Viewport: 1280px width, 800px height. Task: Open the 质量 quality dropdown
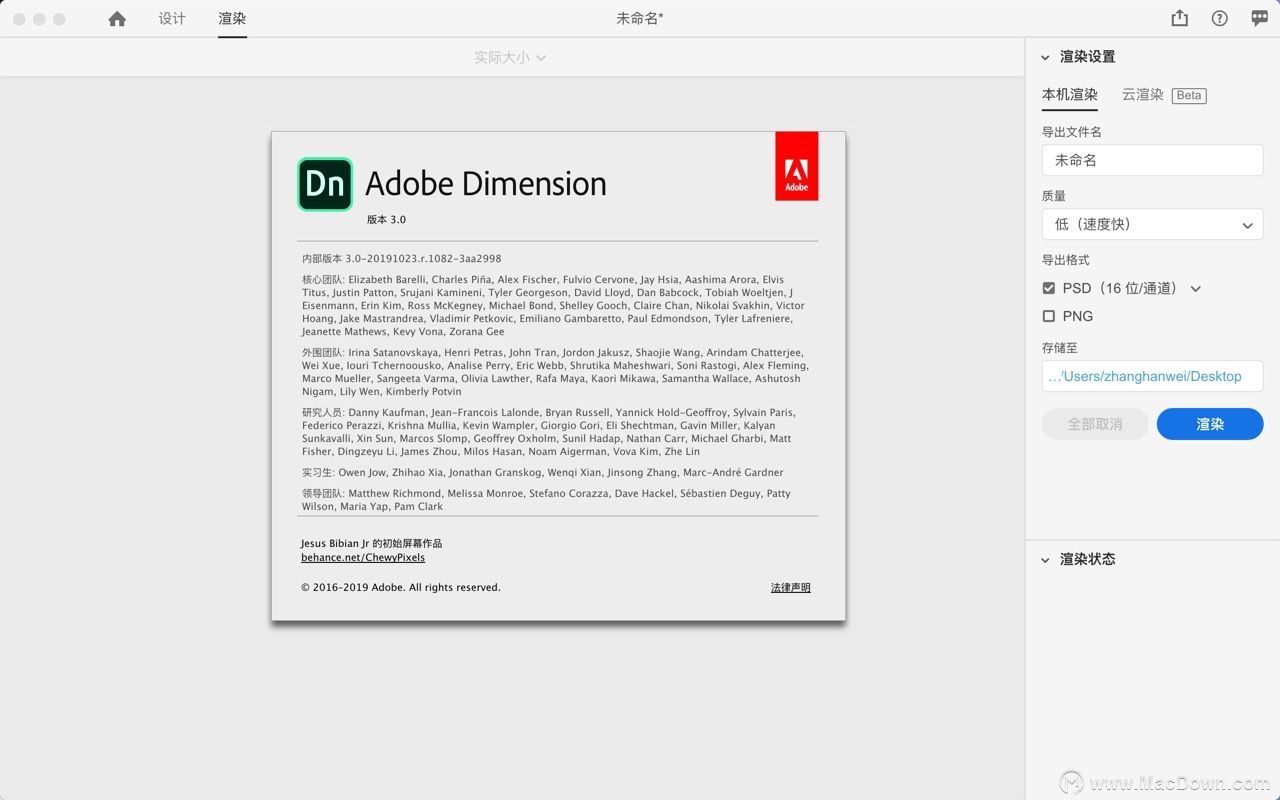(1153, 224)
